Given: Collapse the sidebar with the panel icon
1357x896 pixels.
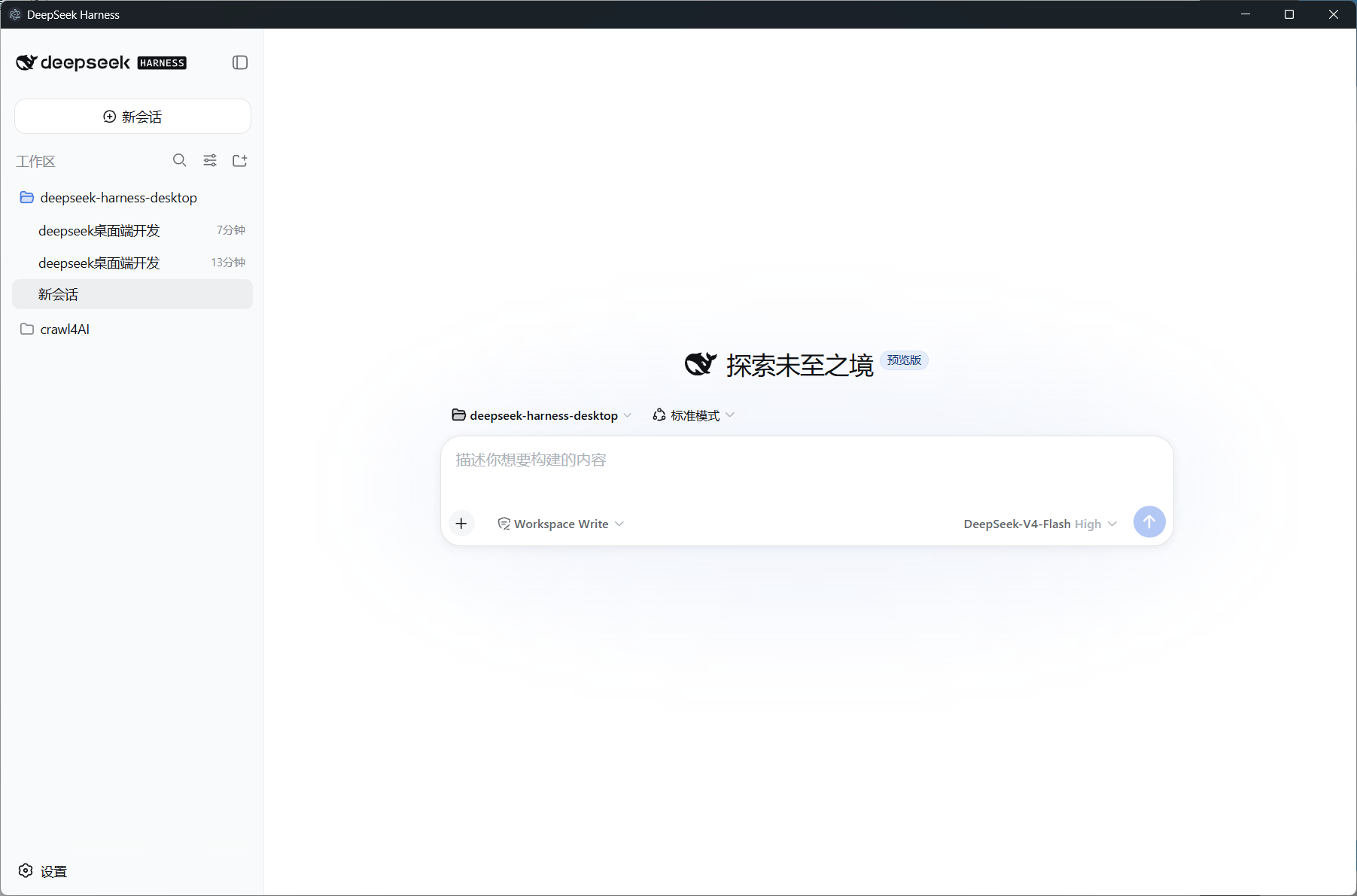Looking at the screenshot, I should pyautogui.click(x=240, y=62).
